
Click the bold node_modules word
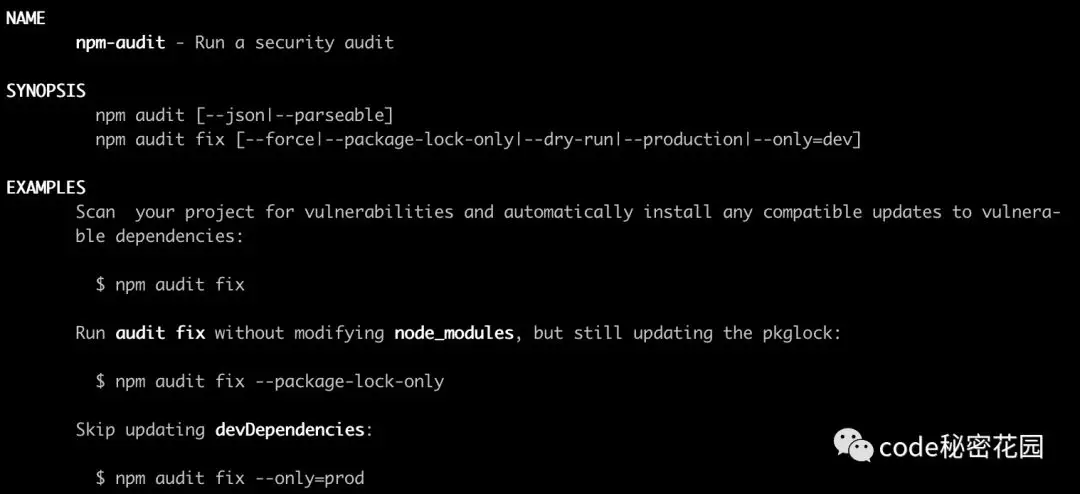[455, 332]
